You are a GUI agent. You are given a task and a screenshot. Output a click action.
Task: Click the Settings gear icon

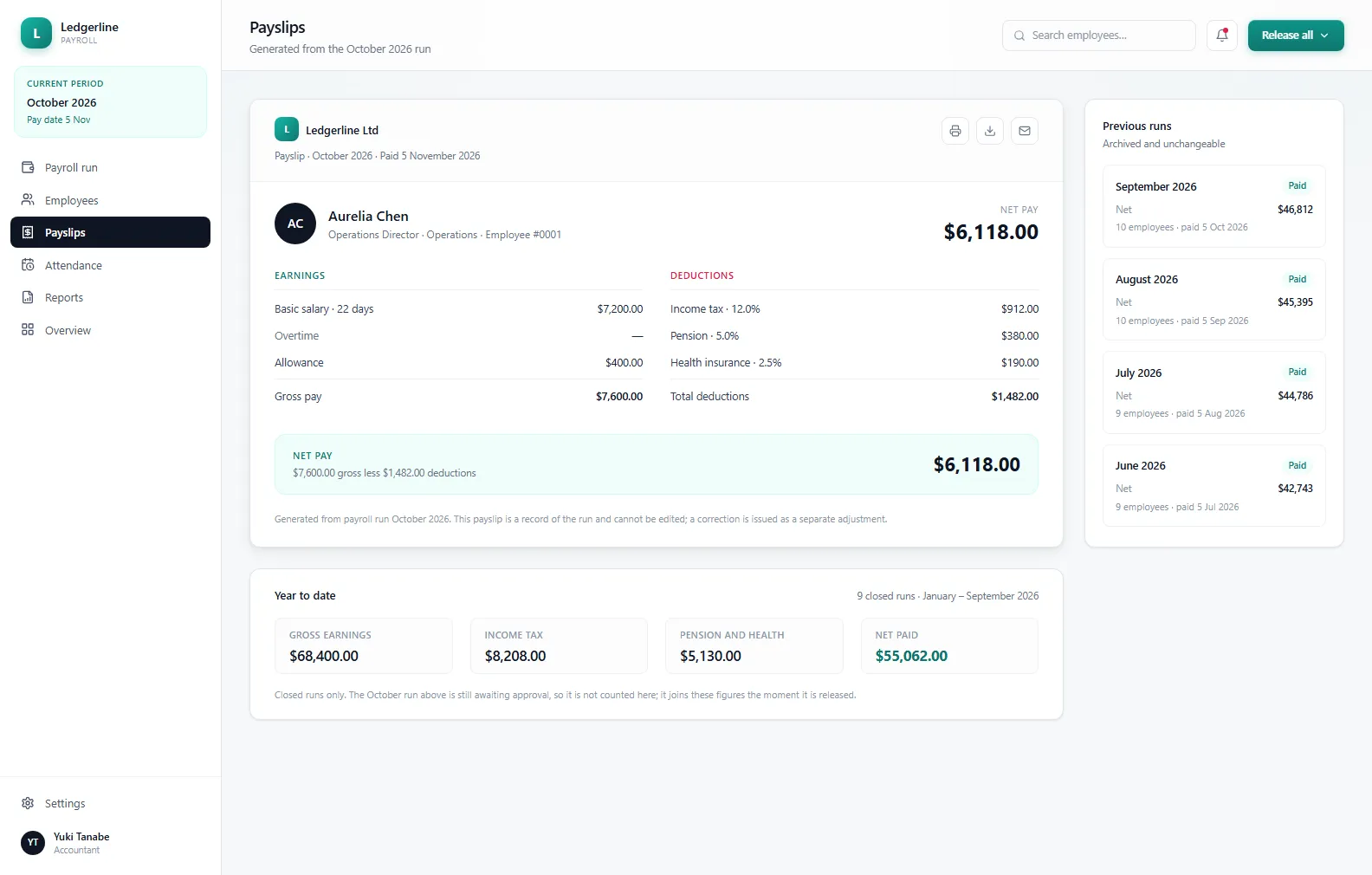click(28, 803)
